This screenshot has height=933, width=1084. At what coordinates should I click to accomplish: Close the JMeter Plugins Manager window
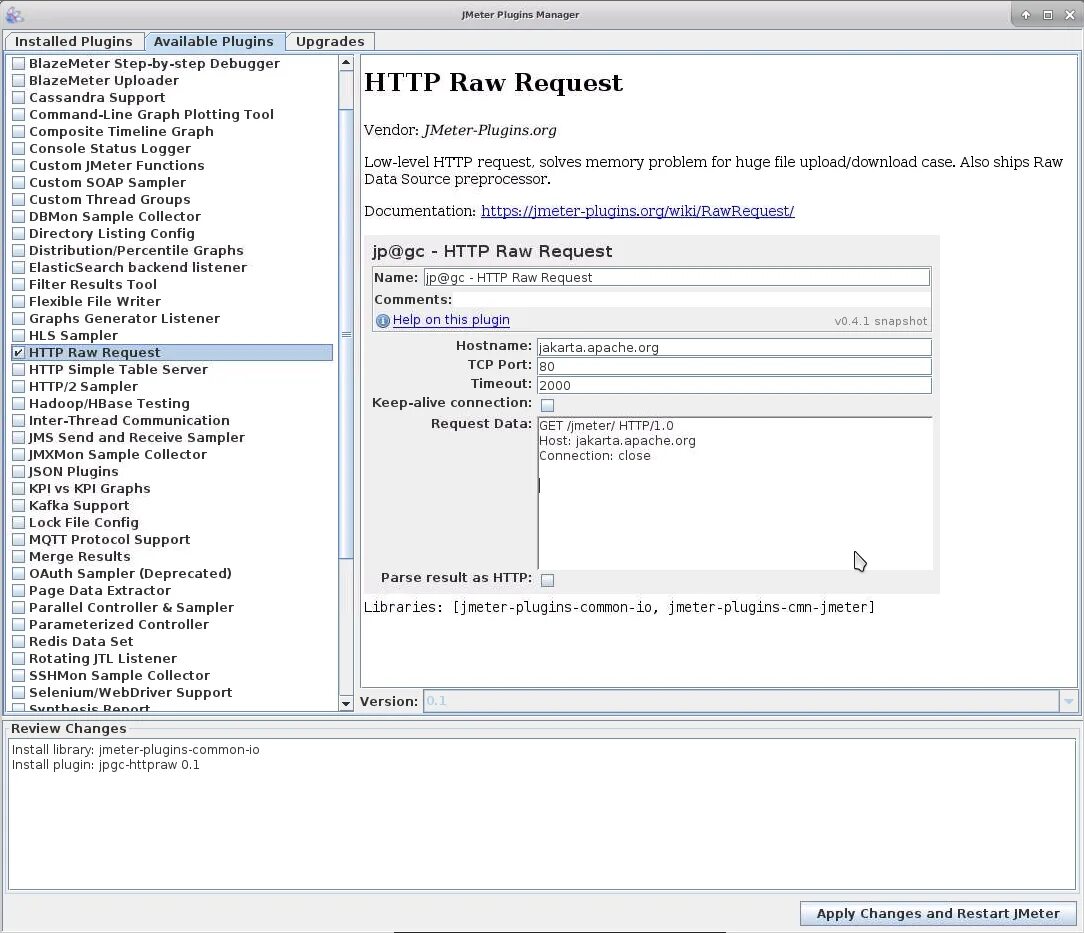(1069, 15)
